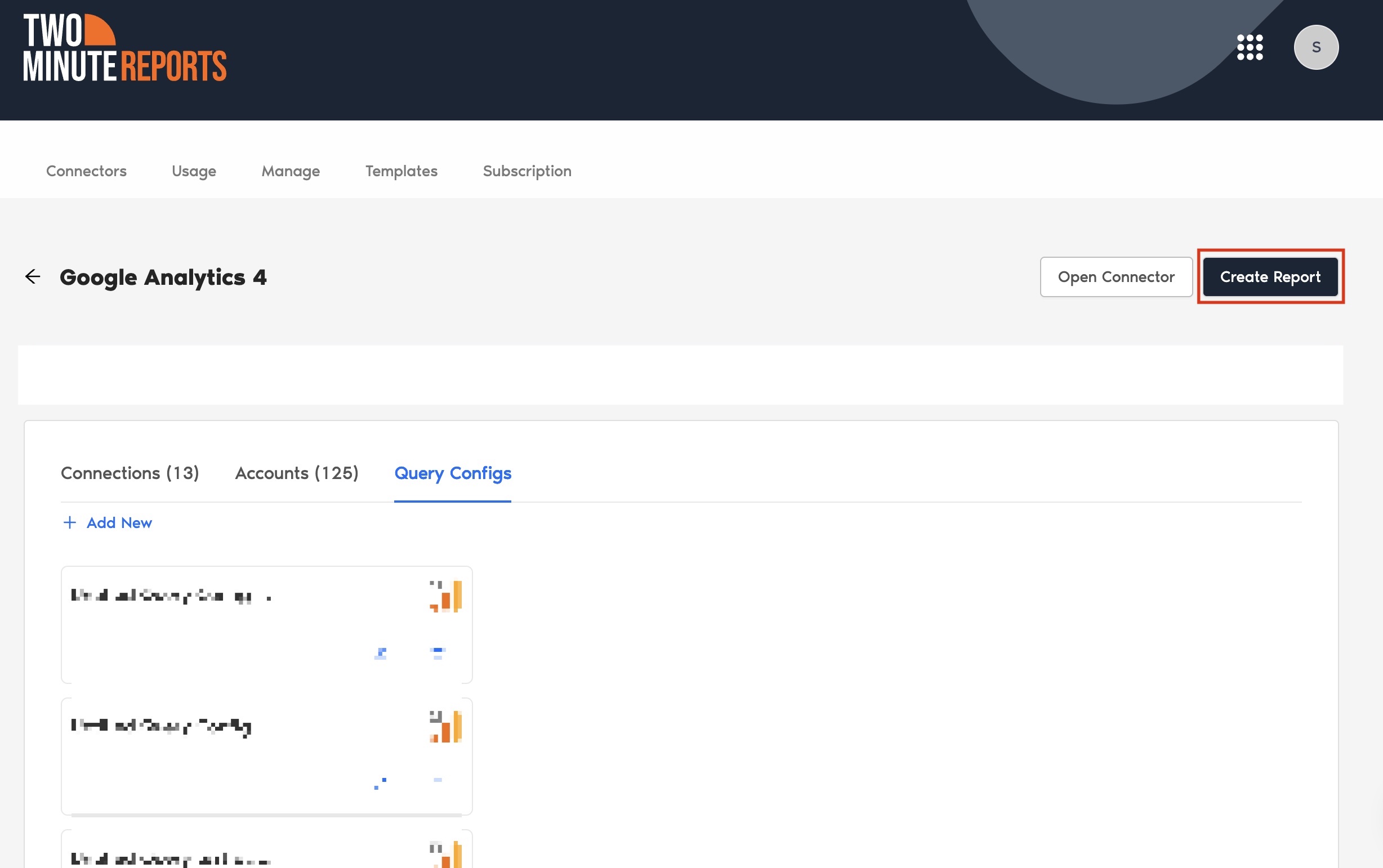Click the Two Minute Reports logo
This screenshot has width=1383, height=868.
click(x=124, y=48)
